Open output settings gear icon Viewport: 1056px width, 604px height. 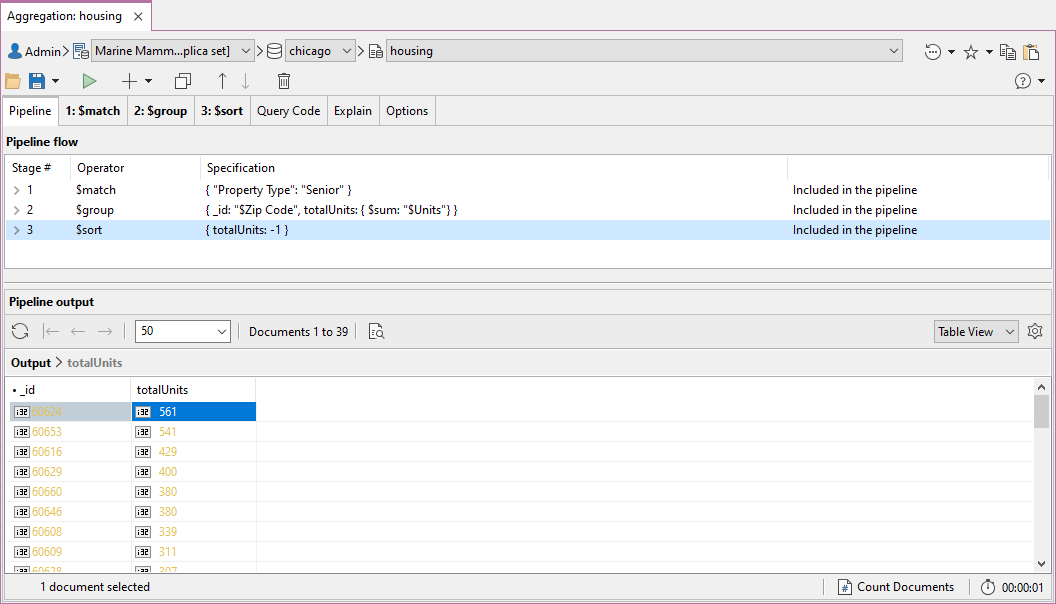click(1035, 332)
